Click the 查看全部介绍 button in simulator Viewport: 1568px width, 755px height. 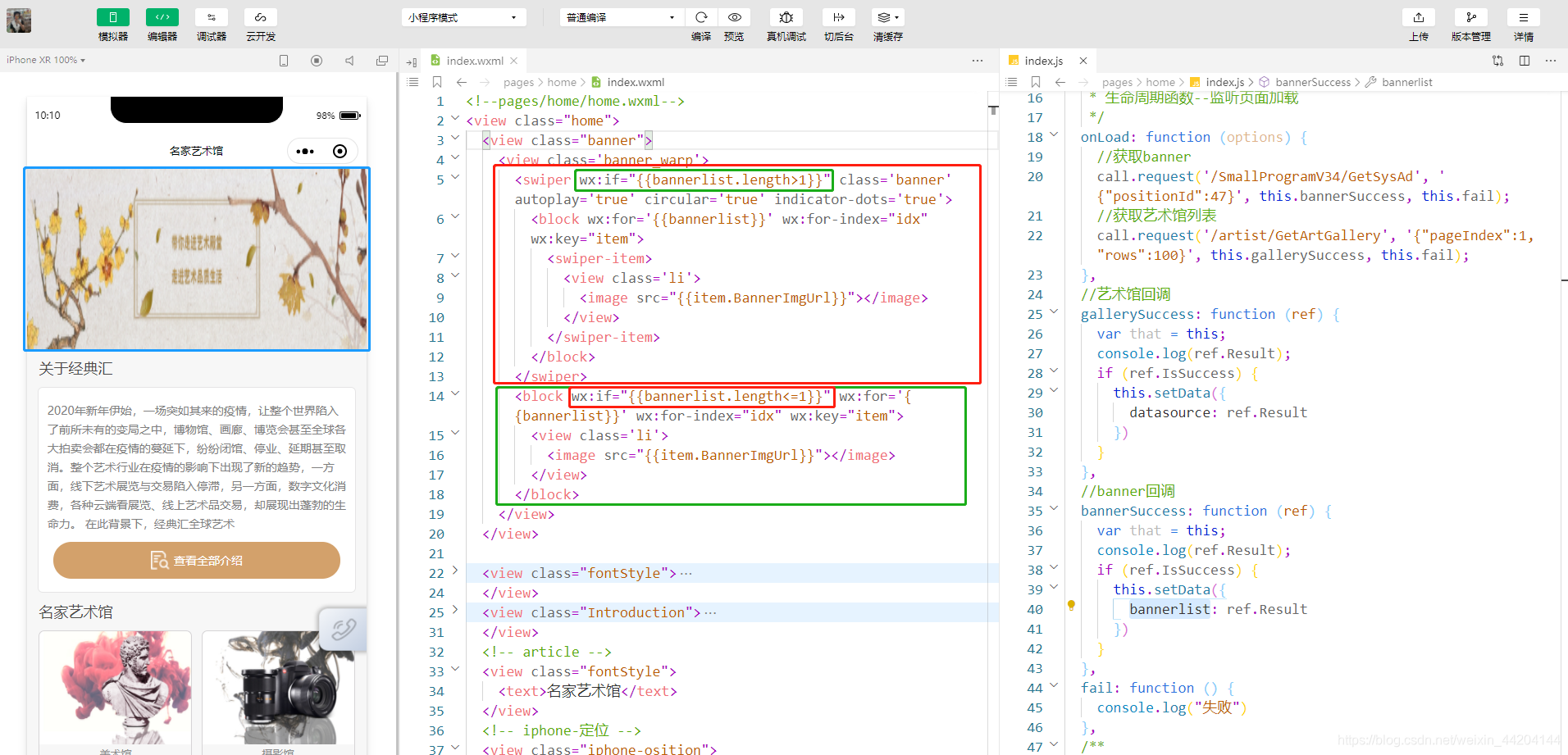pyautogui.click(x=197, y=561)
